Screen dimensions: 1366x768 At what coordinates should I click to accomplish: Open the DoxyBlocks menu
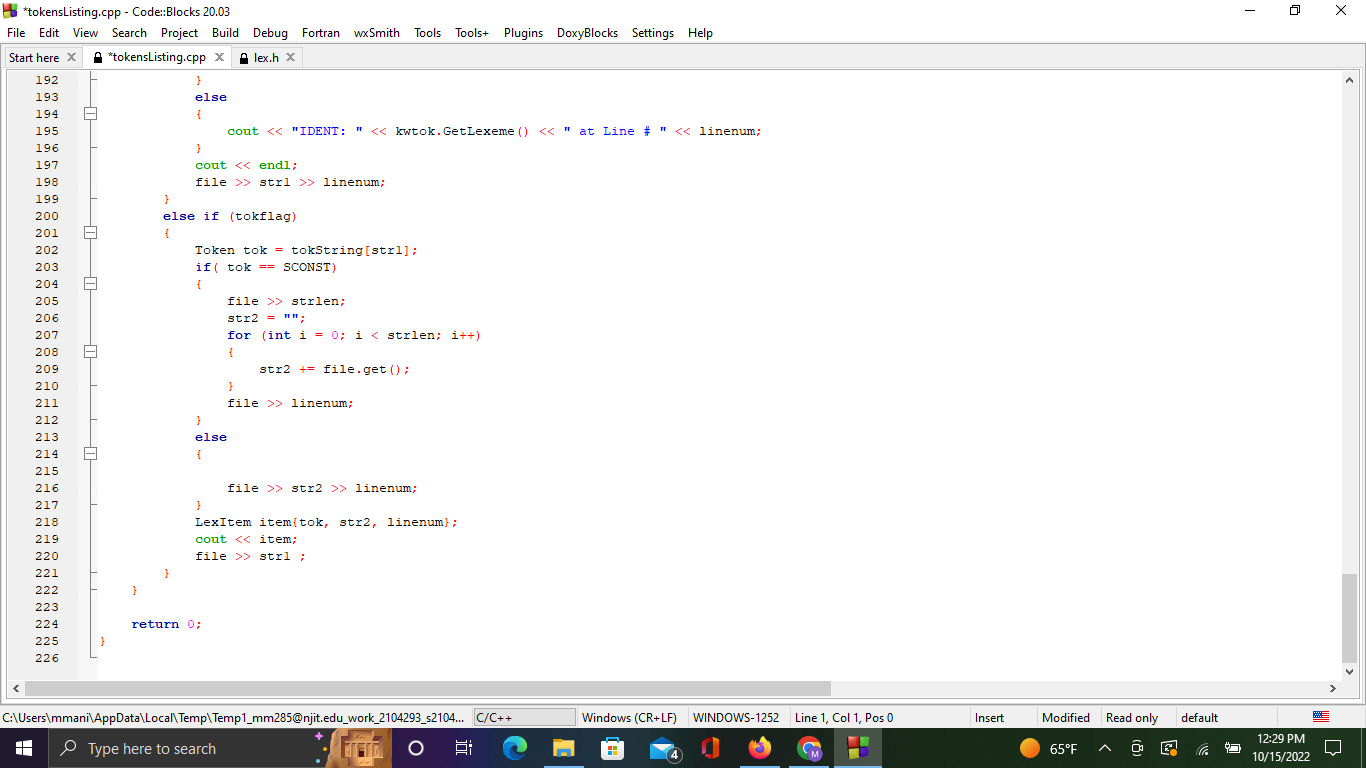point(586,32)
